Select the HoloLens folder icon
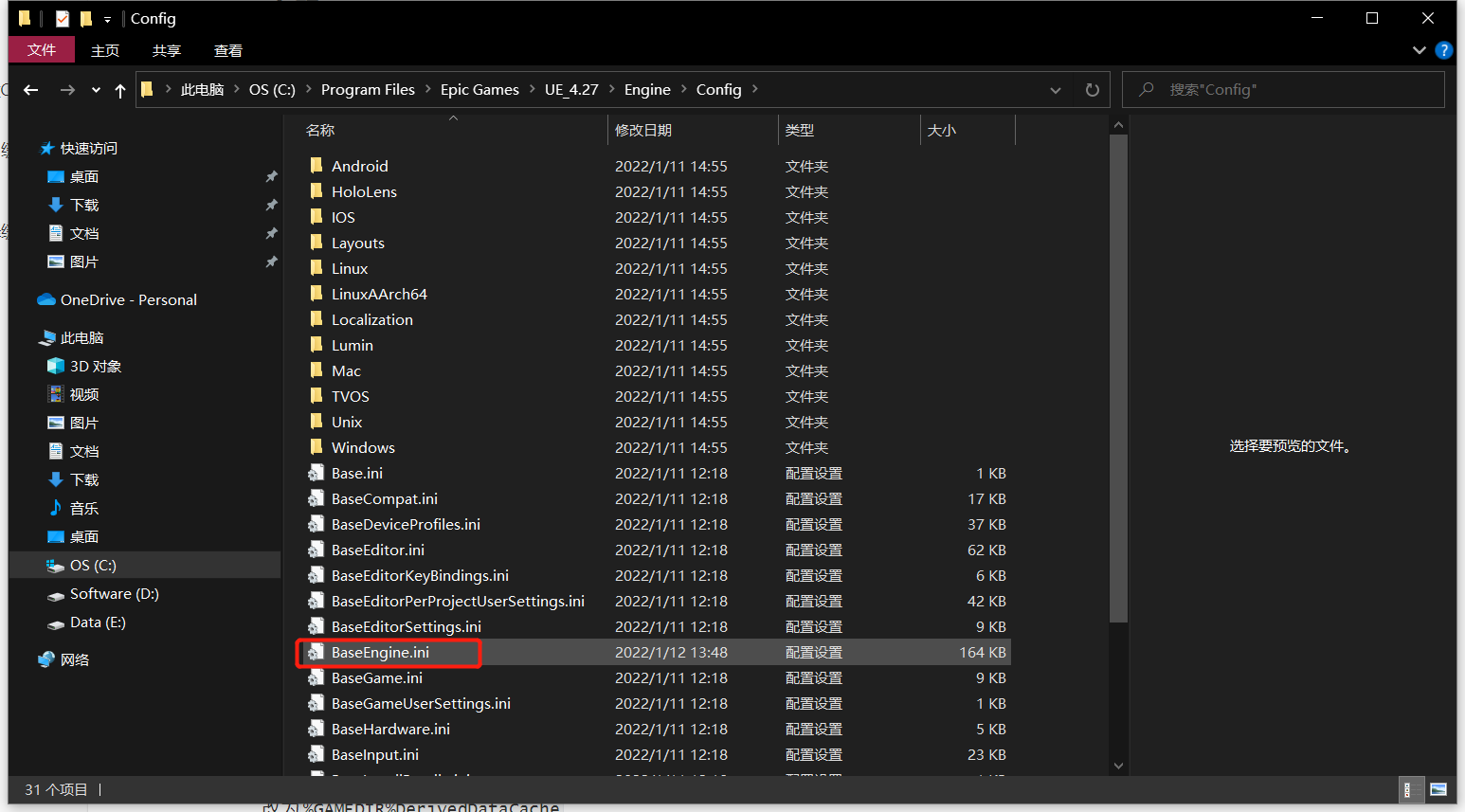Viewport: 1465px width, 812px height. 317,190
